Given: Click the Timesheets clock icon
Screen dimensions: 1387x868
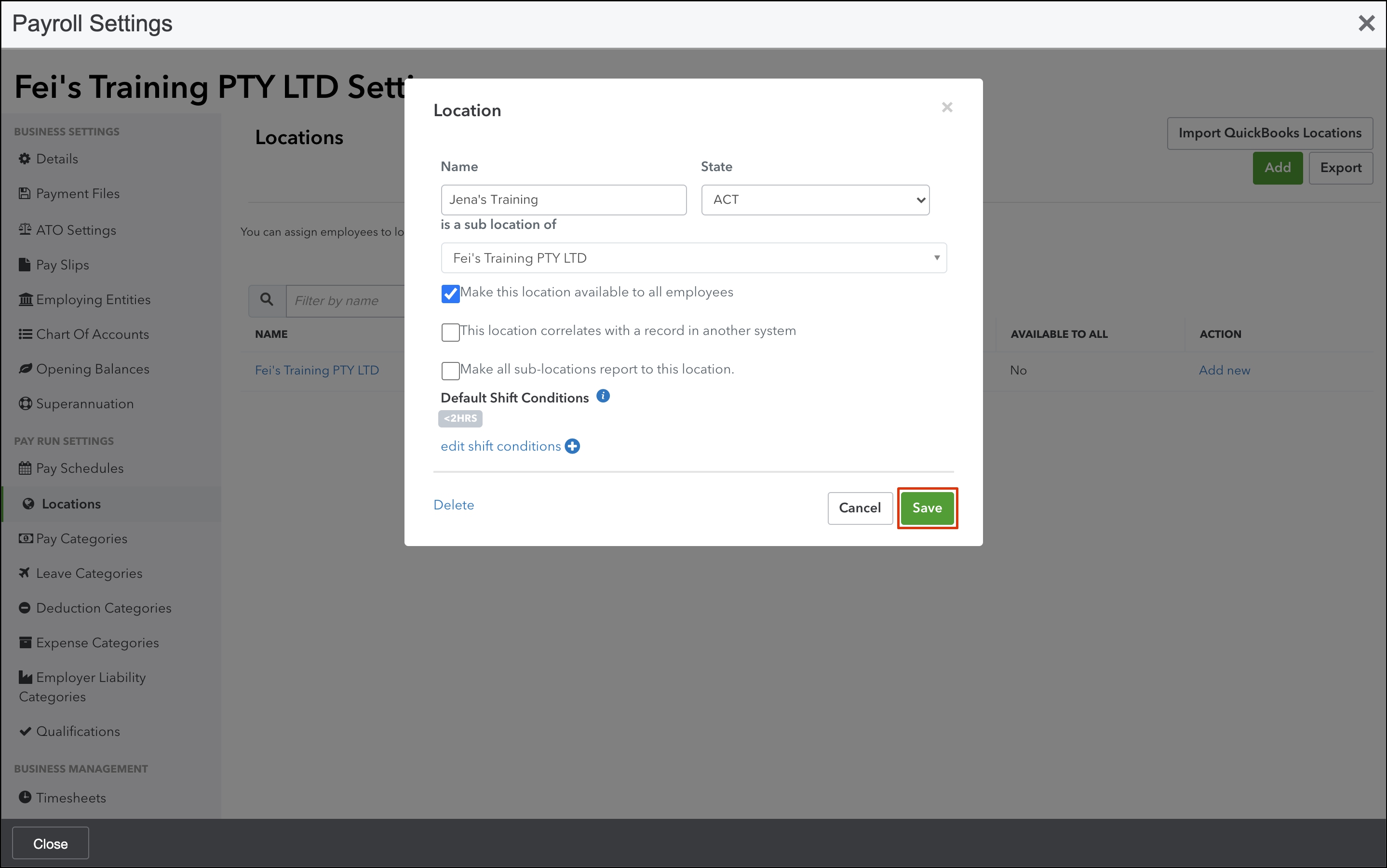Looking at the screenshot, I should (25, 797).
